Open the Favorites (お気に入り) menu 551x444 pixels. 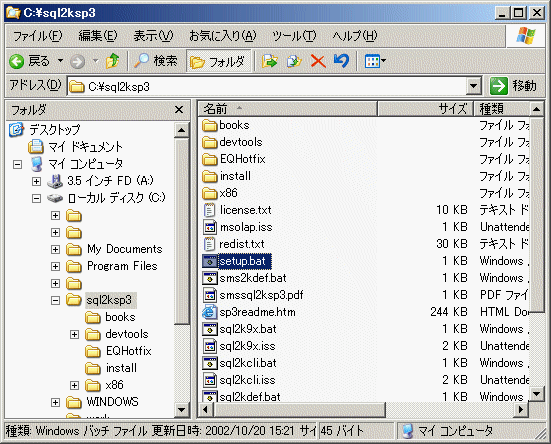(x=223, y=35)
